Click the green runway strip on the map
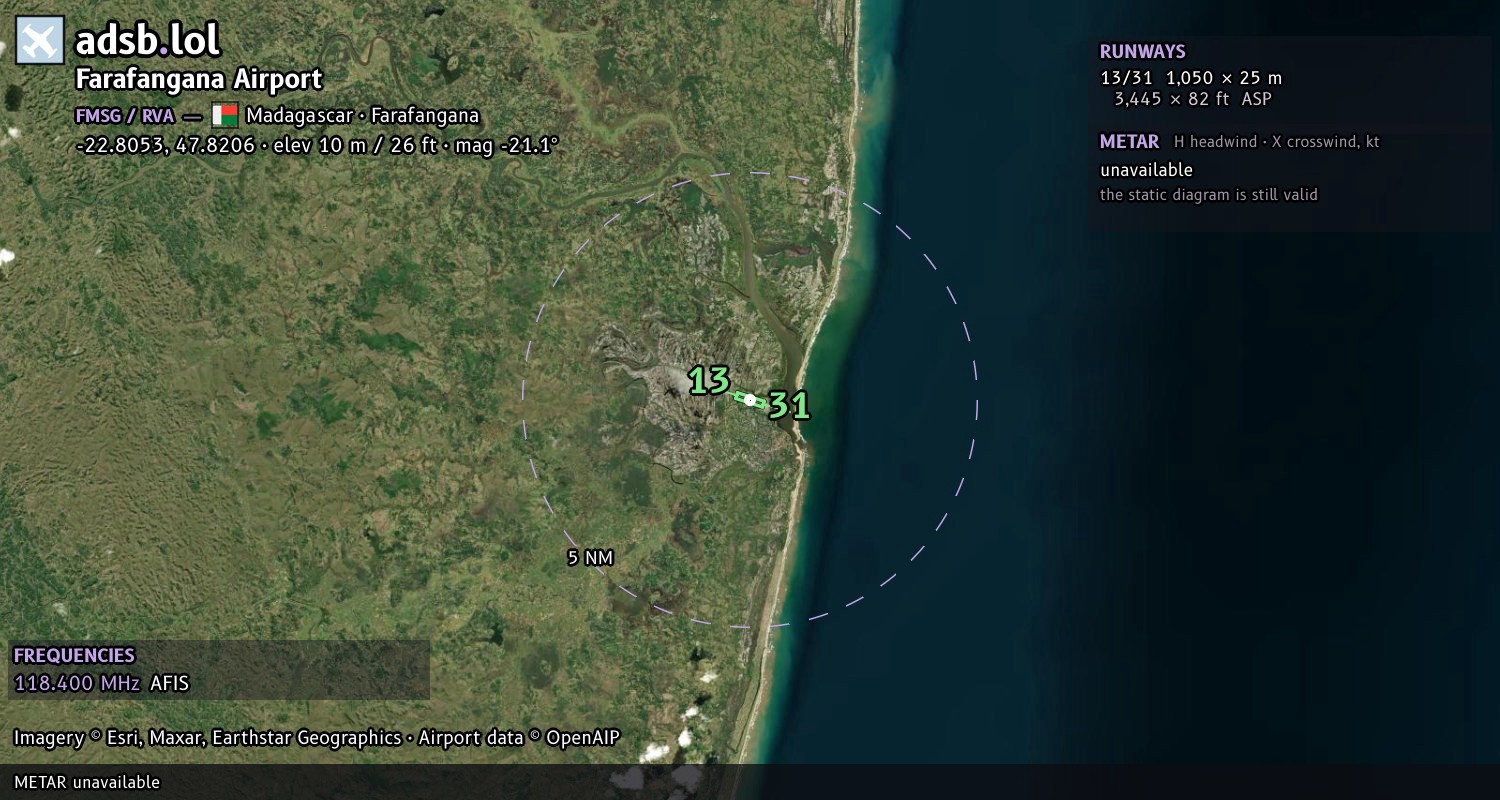The image size is (1500, 800). tap(750, 400)
